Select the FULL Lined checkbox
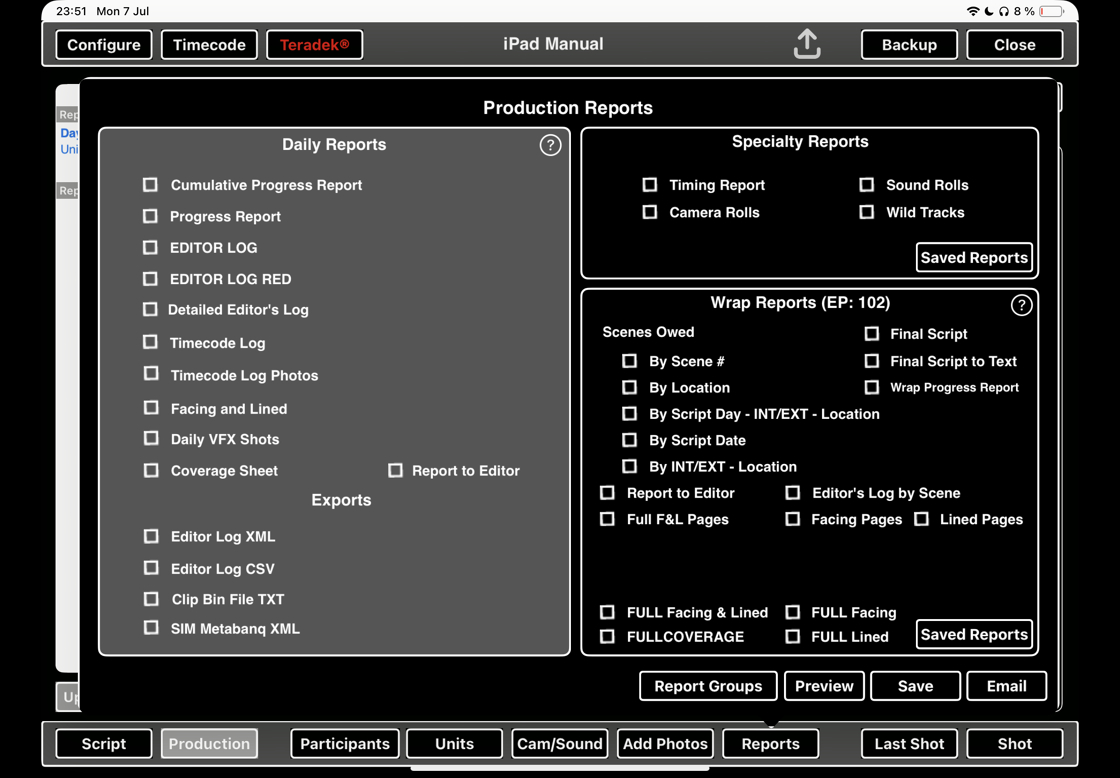Image resolution: width=1120 pixels, height=778 pixels. (792, 637)
